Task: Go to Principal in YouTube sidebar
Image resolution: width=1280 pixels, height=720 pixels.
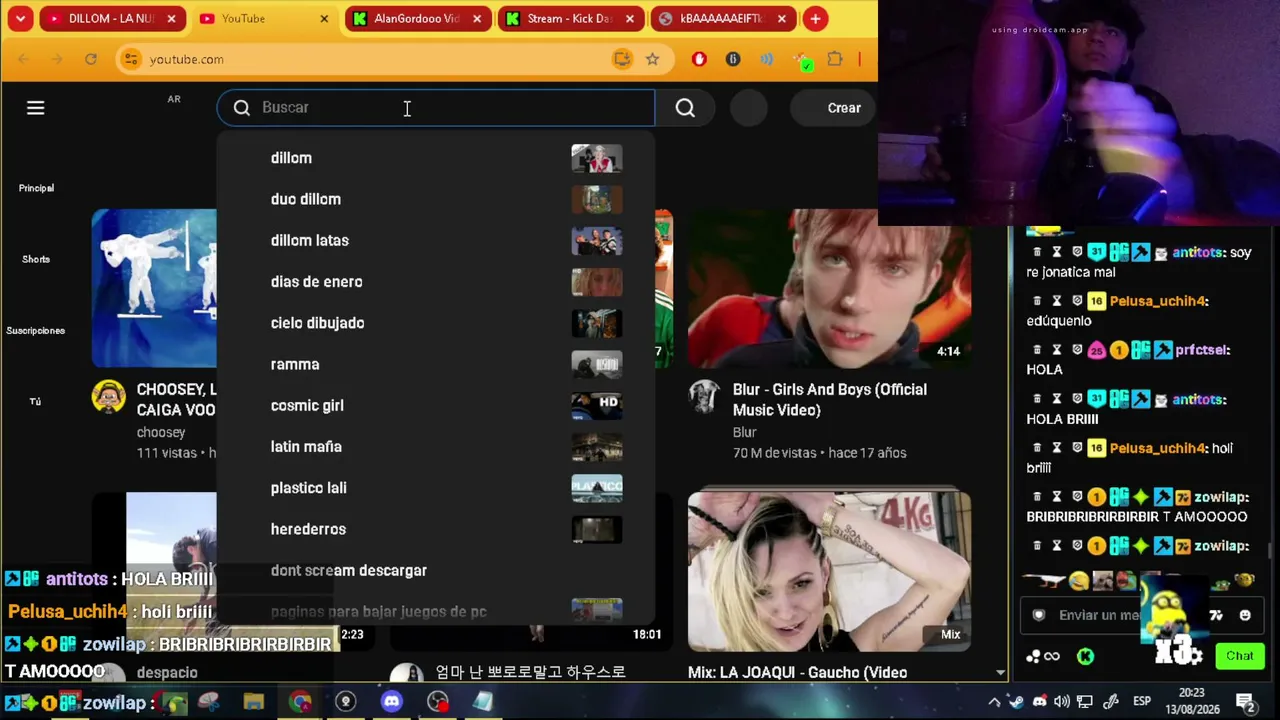Action: click(36, 188)
